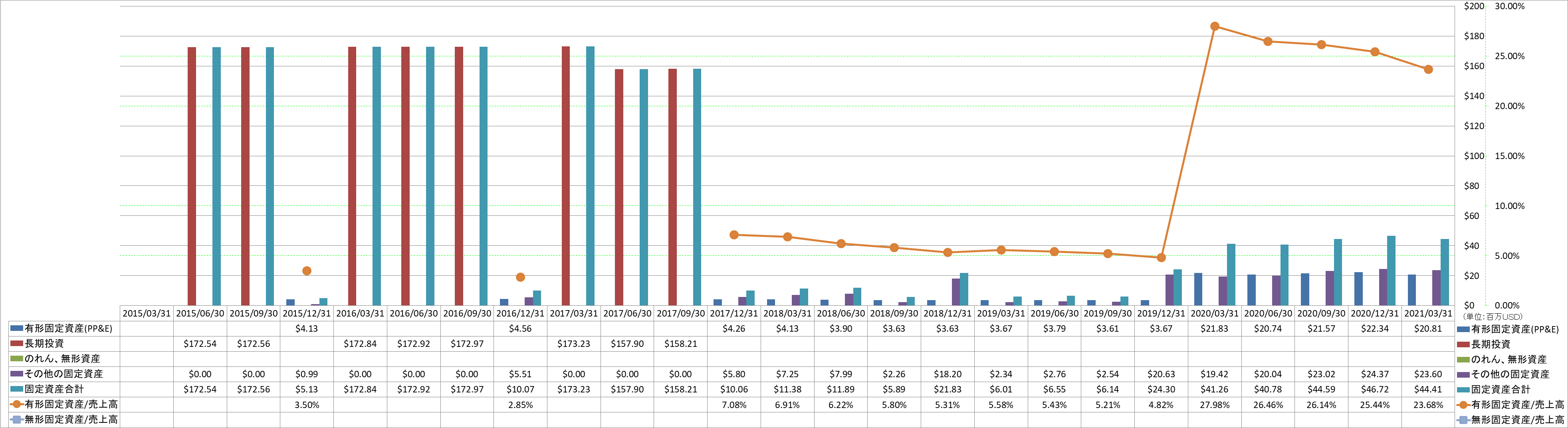Select the $24.30 固定資産合計 cell

point(1162,389)
